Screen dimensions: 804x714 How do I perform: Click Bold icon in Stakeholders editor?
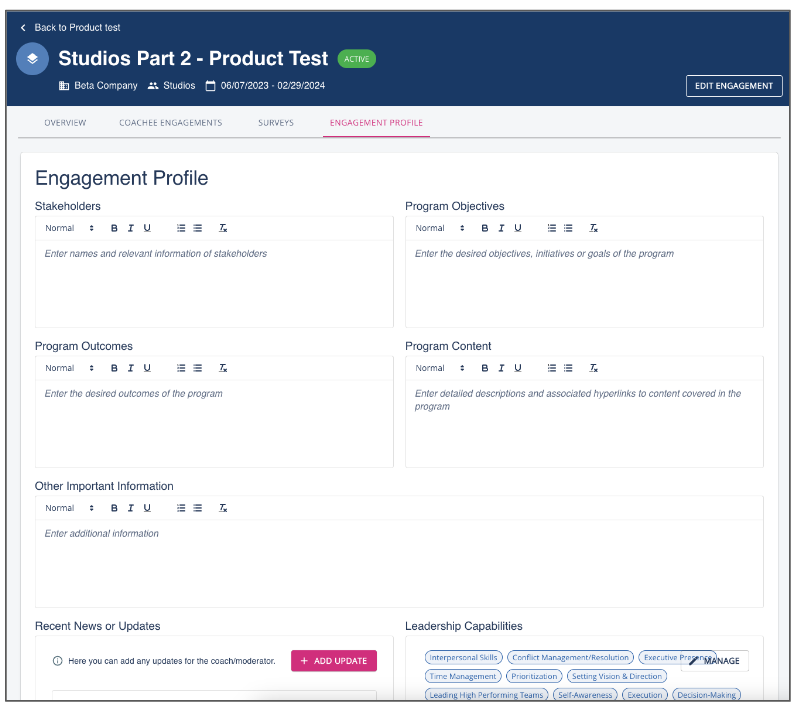pyautogui.click(x=115, y=228)
